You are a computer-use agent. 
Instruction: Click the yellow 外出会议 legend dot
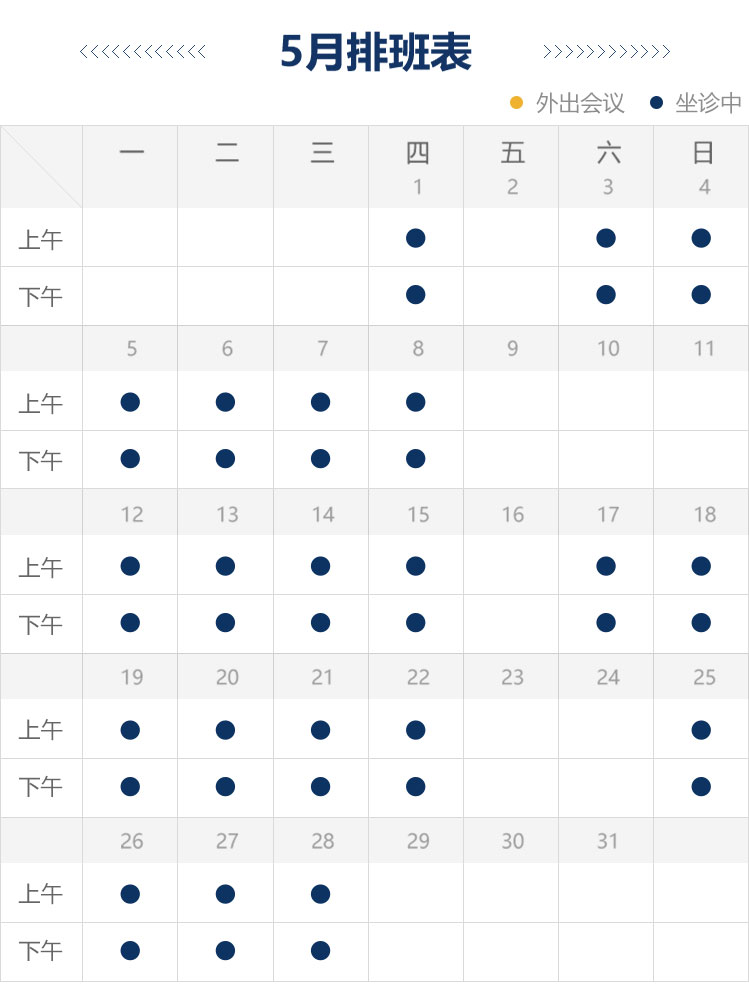click(517, 103)
